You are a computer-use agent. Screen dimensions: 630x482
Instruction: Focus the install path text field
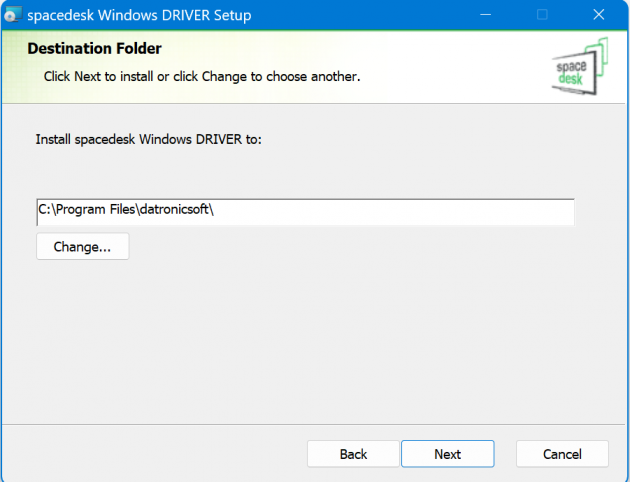[305, 212]
